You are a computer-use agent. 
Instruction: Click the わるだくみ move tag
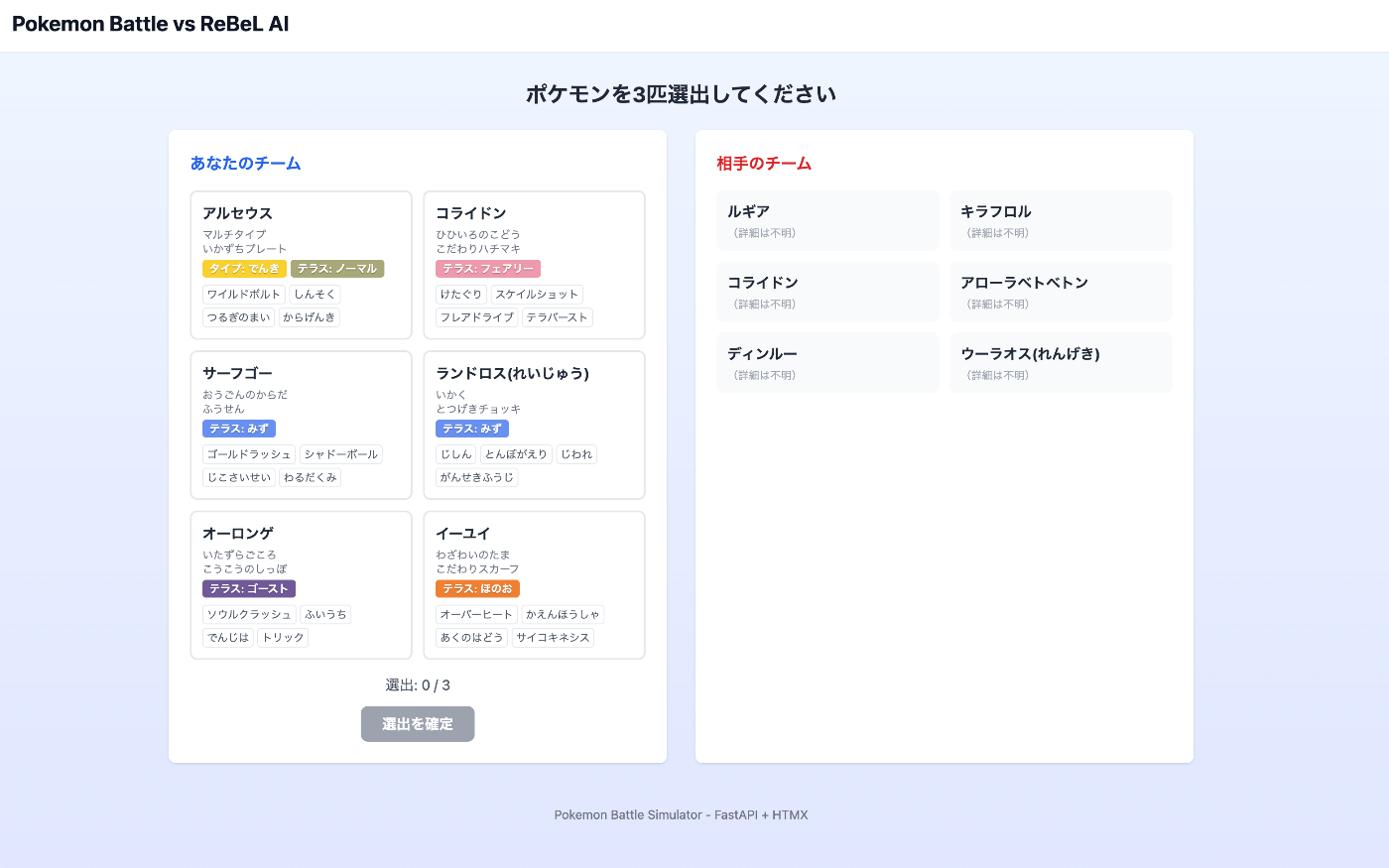click(x=310, y=477)
